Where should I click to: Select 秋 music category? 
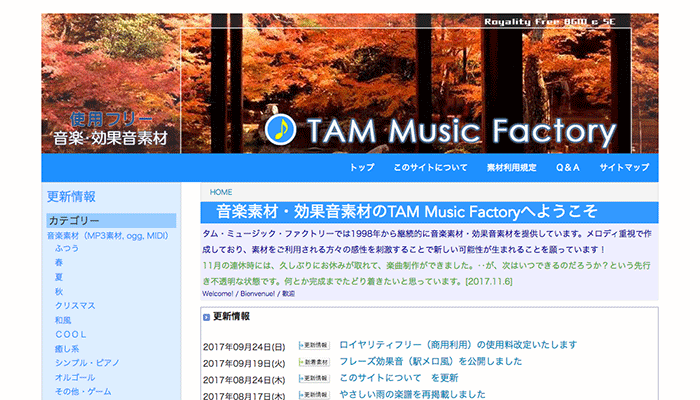59,292
